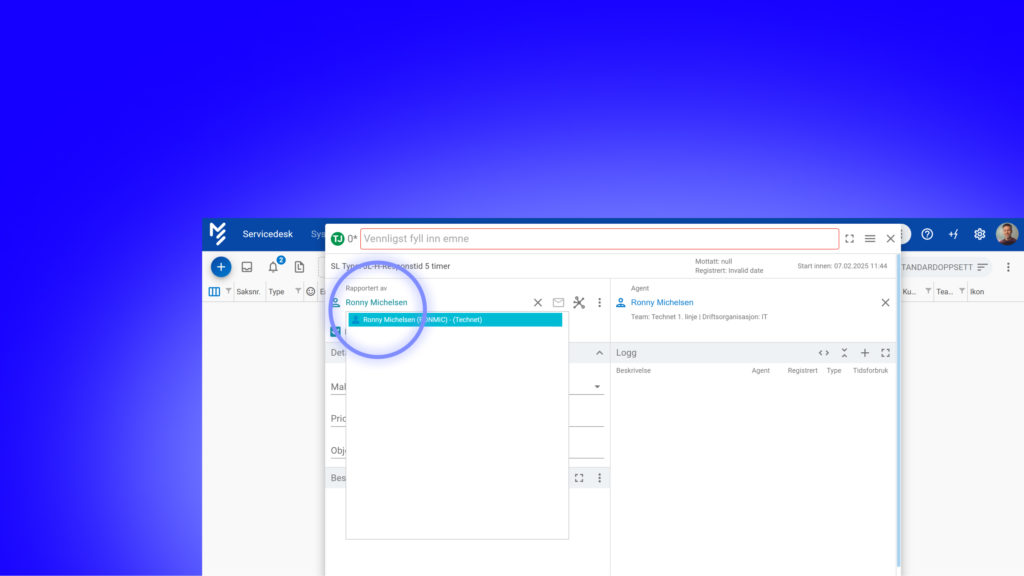This screenshot has height=576, width=1024.
Task: Open the tools wrench icon beside reporter
Action: coord(579,302)
